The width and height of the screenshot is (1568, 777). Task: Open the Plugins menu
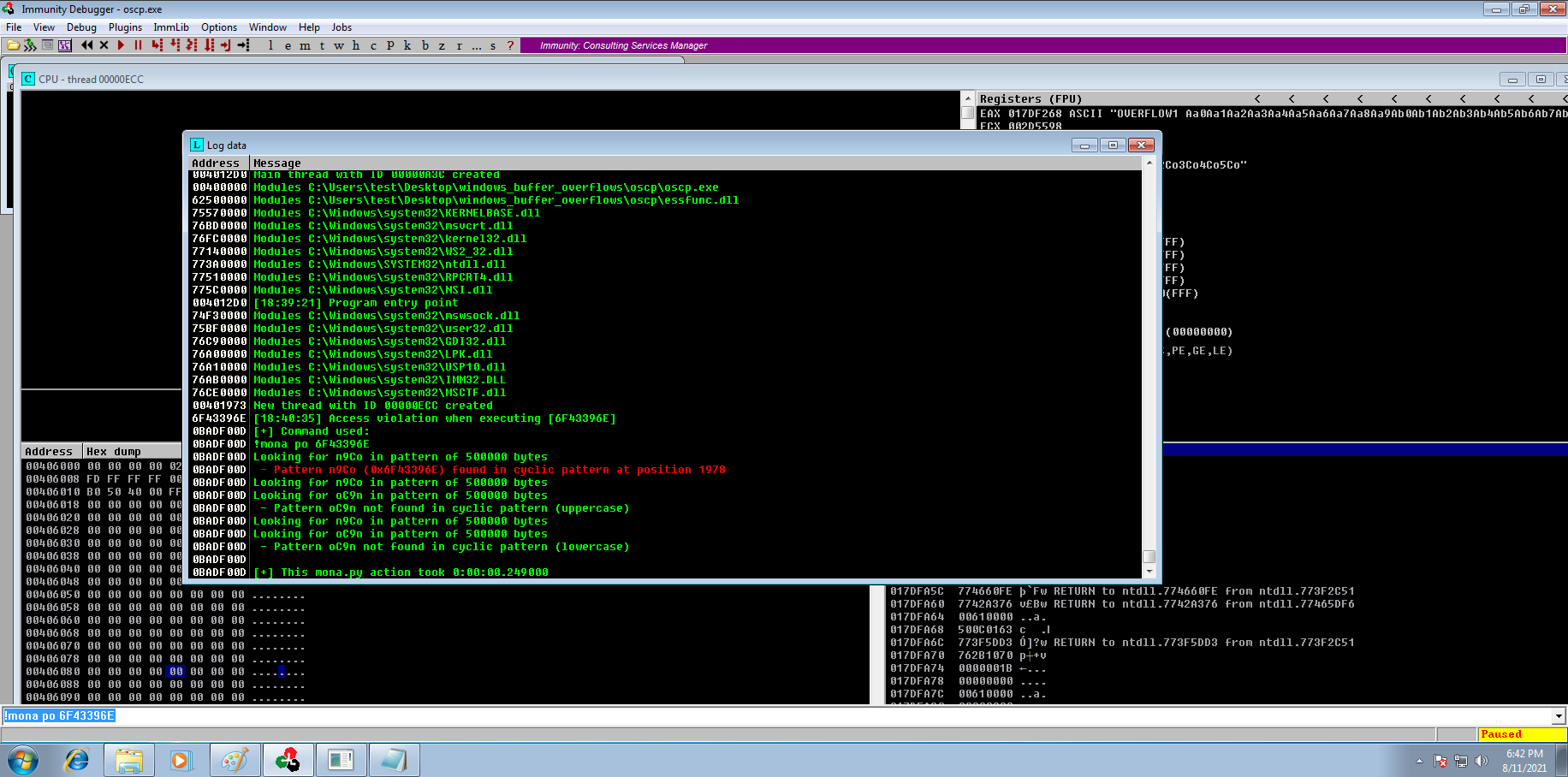coord(125,27)
